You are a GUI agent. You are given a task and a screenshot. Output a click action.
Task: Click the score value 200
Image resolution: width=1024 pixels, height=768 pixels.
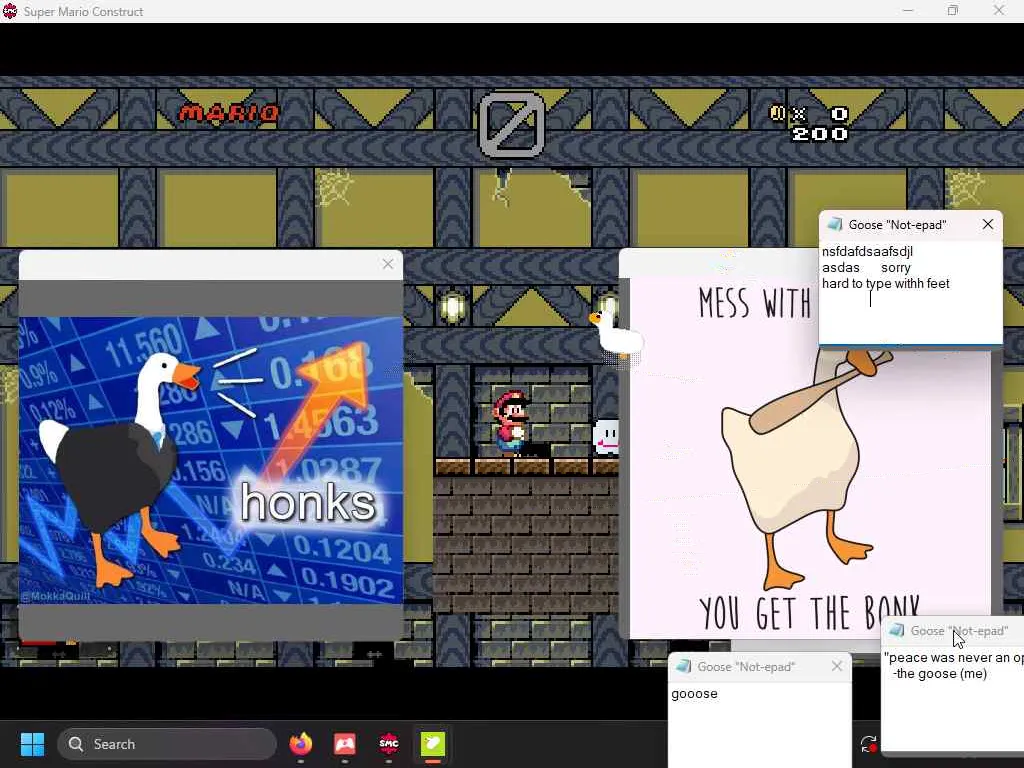tap(820, 134)
